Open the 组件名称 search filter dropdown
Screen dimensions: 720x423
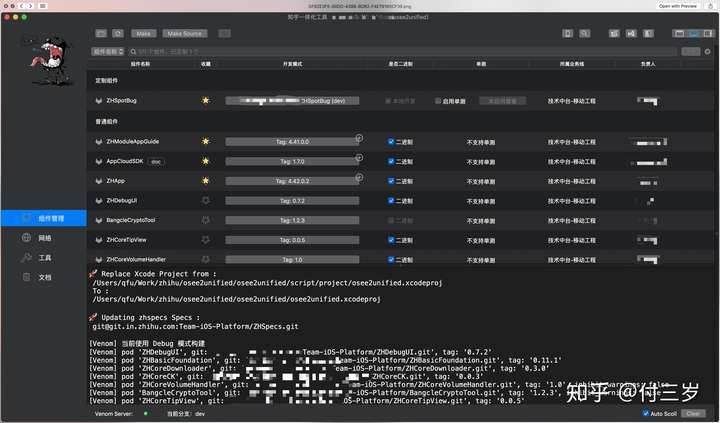[x=108, y=51]
